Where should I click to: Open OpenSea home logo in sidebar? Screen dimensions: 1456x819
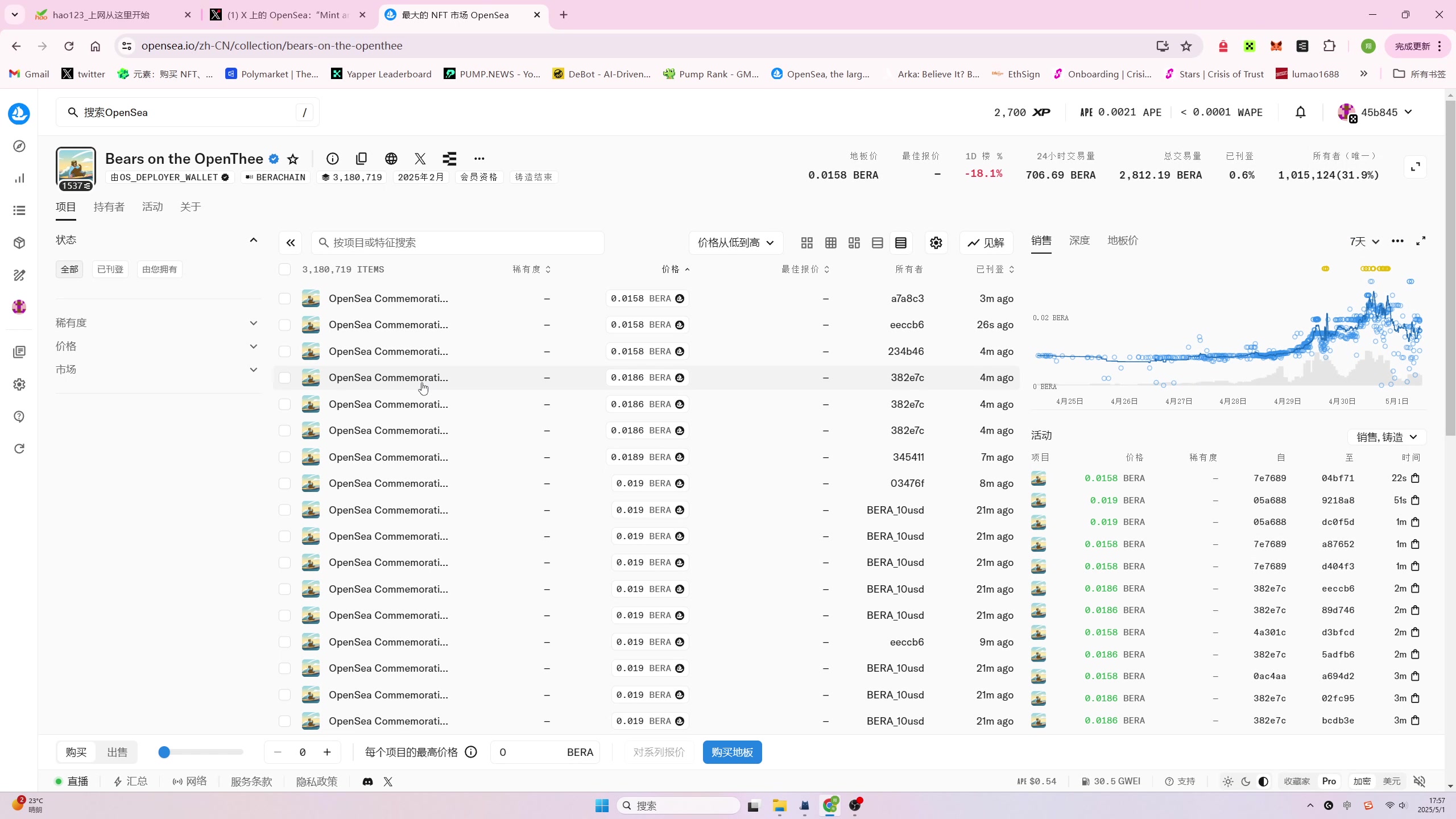point(19,113)
